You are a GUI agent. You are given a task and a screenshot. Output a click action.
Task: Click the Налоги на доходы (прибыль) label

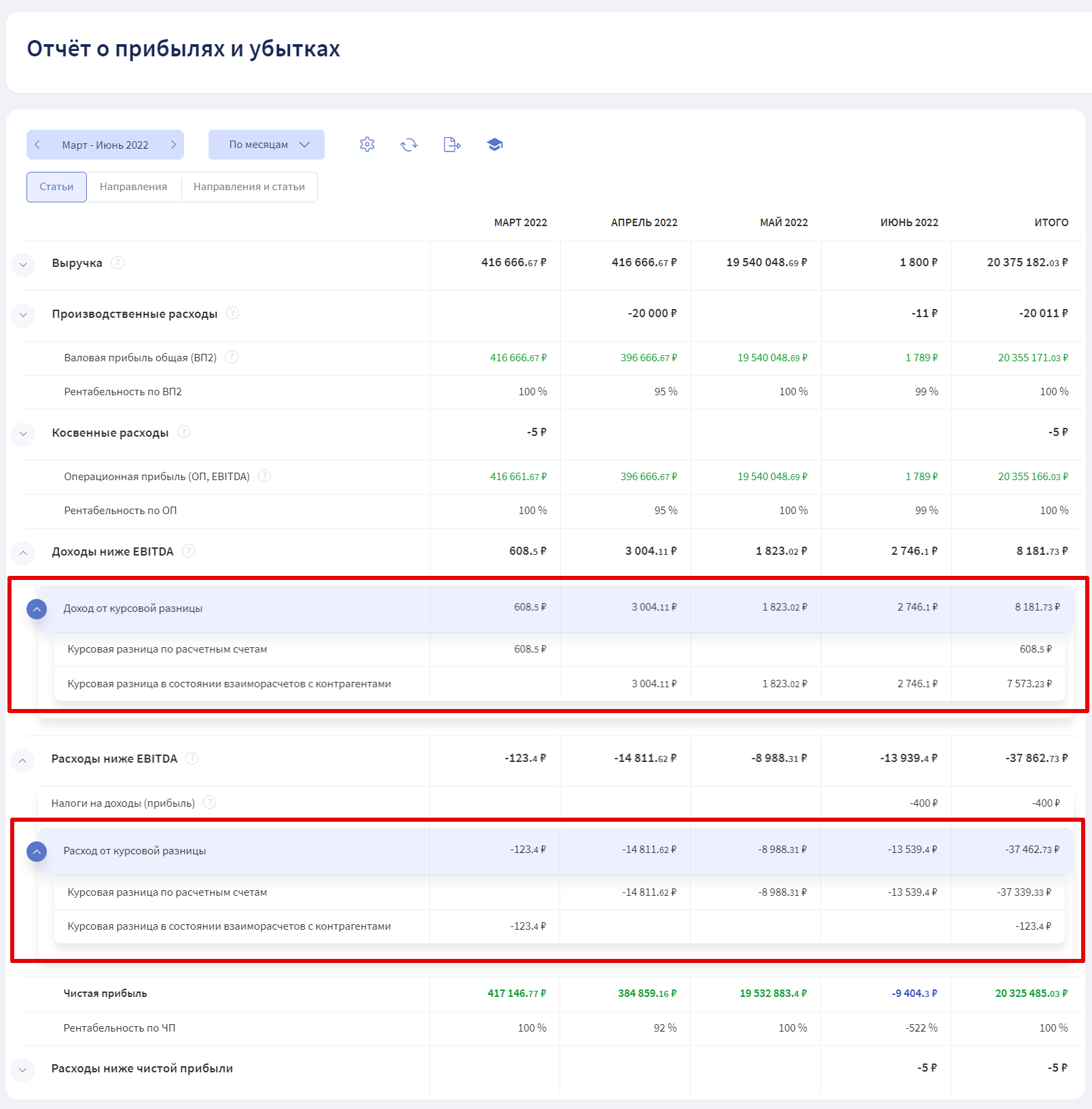click(x=123, y=803)
